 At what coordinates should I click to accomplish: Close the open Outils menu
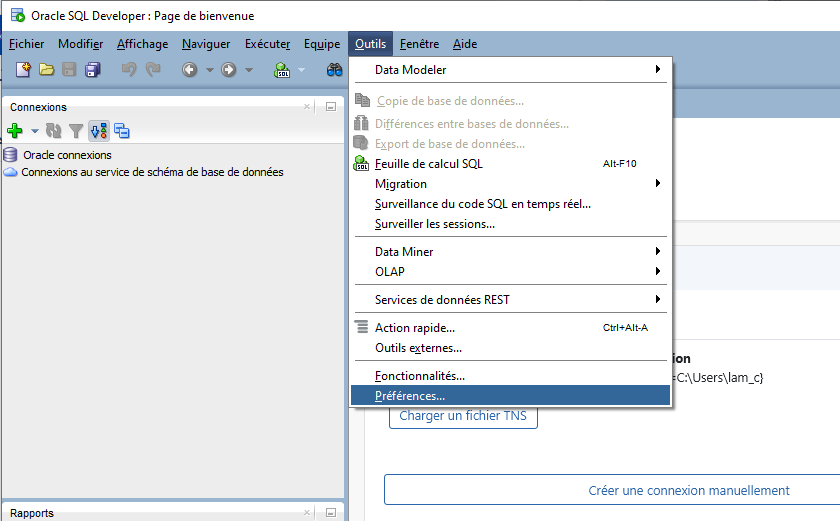(370, 44)
